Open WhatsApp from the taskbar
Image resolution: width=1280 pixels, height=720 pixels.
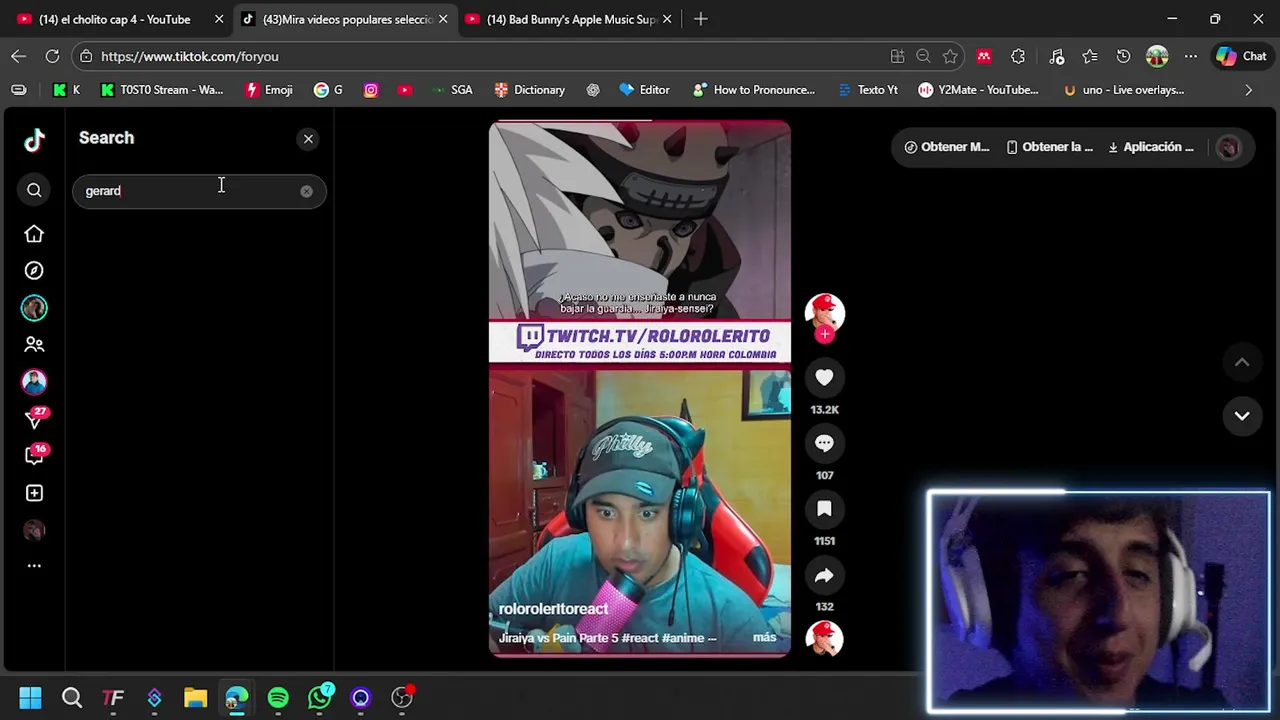coord(320,697)
